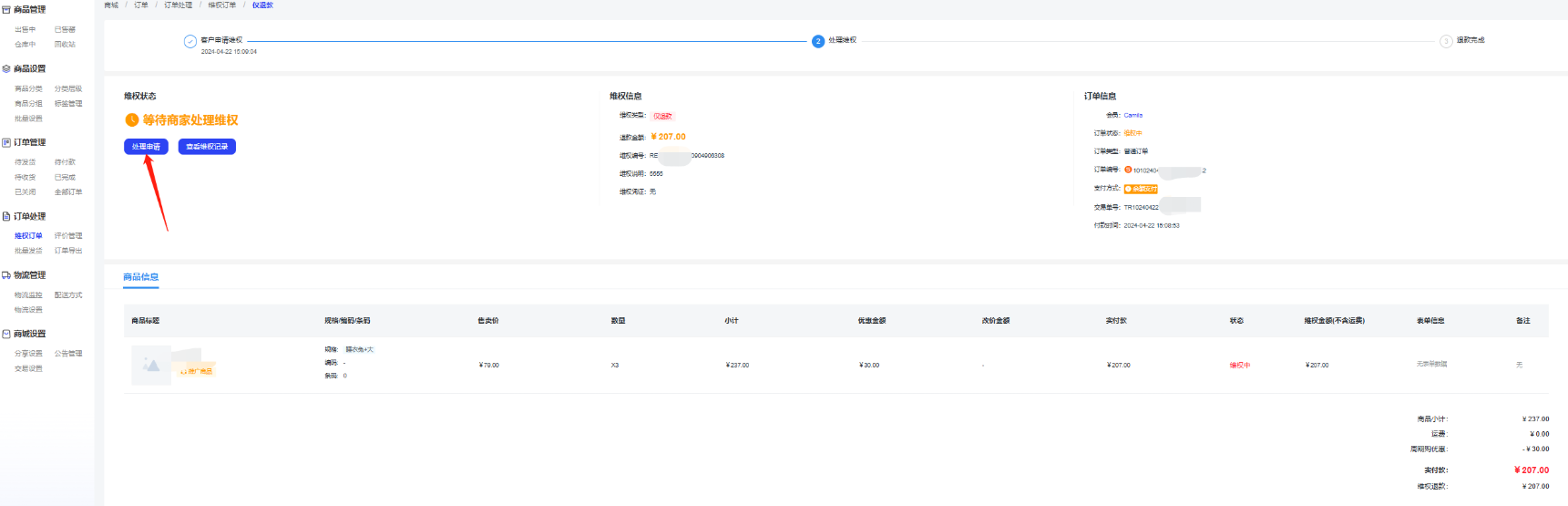Click step 2 处理维权 progress marker
Image resolution: width=1568 pixels, height=506 pixels.
(x=818, y=41)
